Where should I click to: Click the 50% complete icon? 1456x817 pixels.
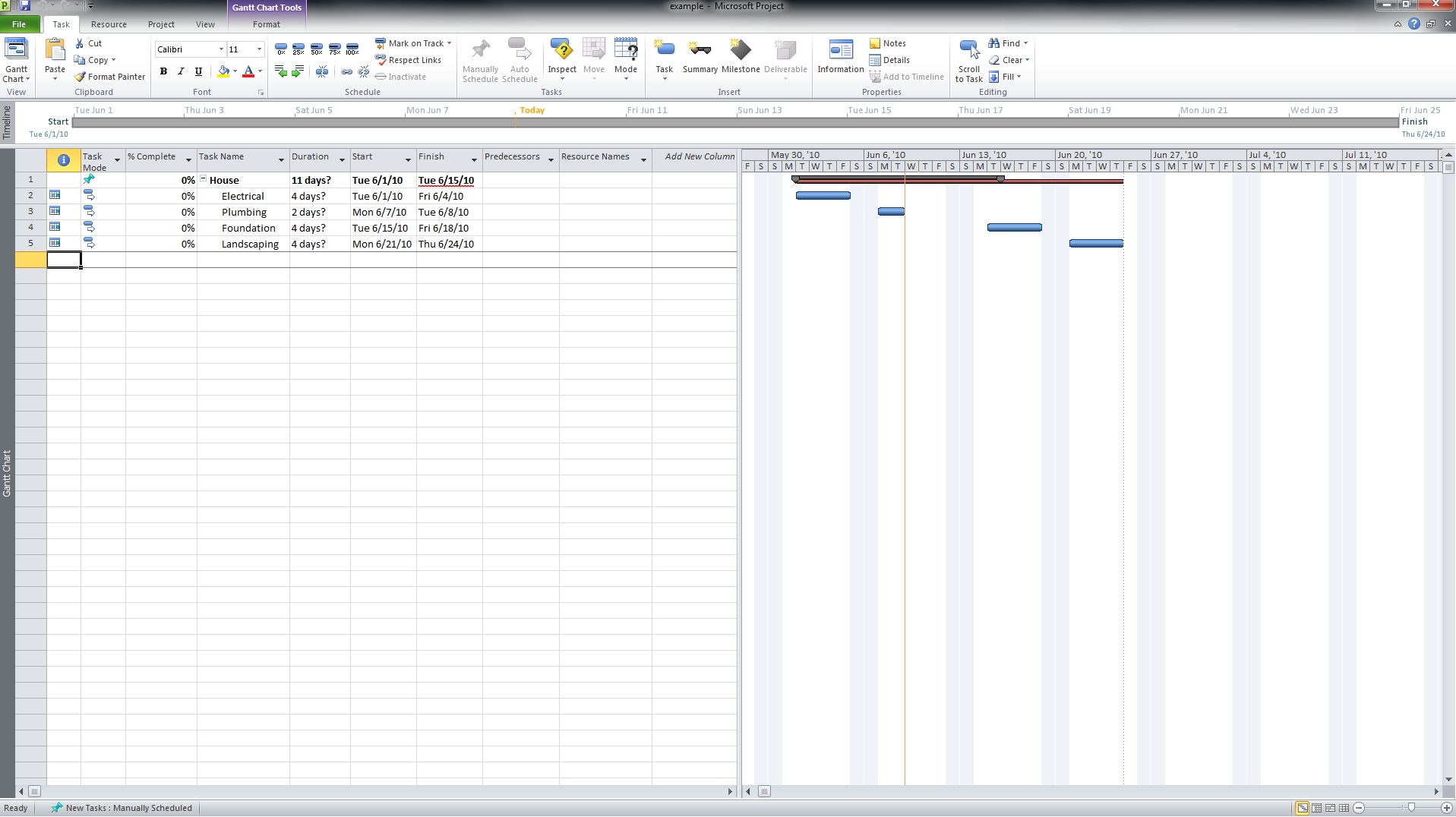click(x=317, y=50)
